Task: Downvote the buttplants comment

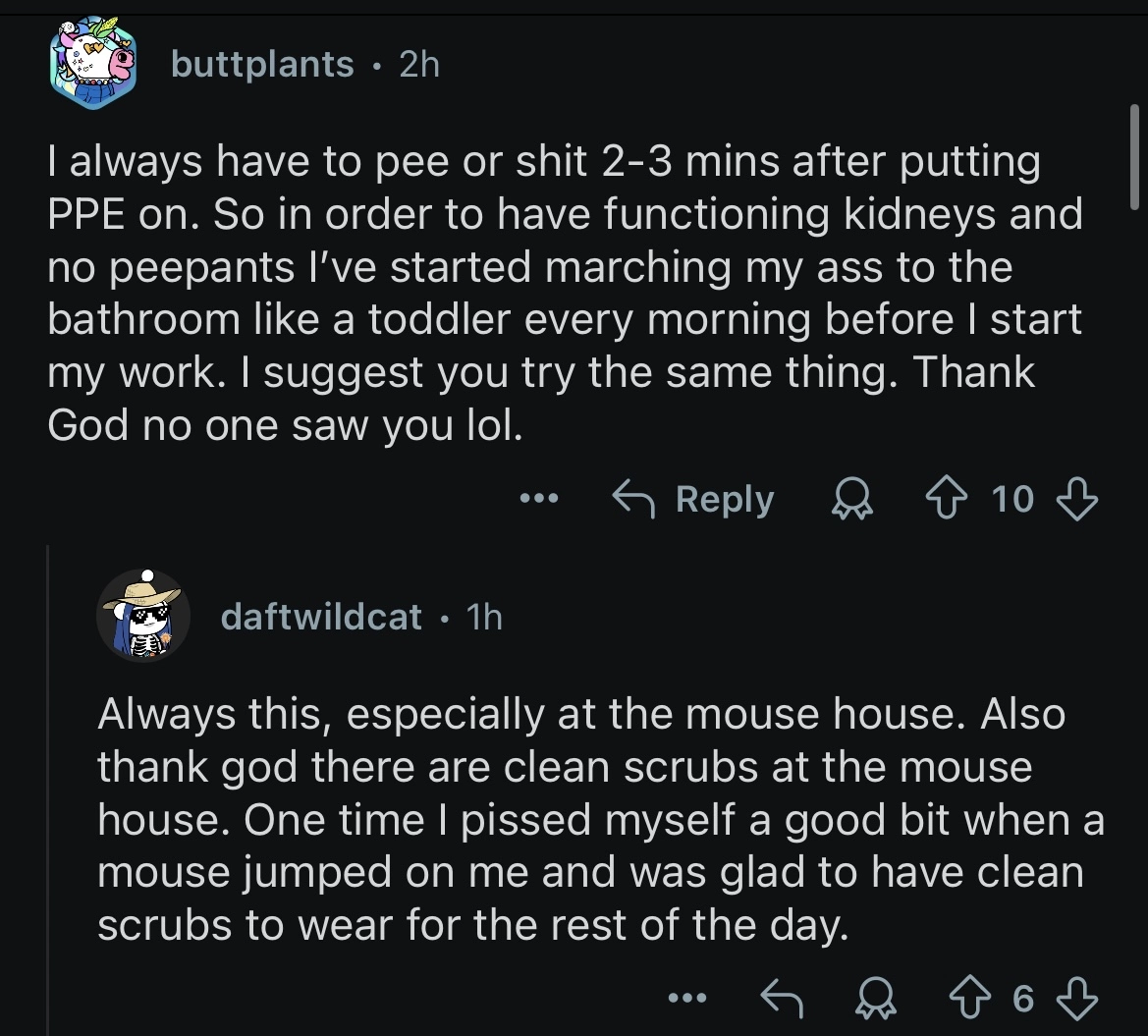Action: (1077, 499)
